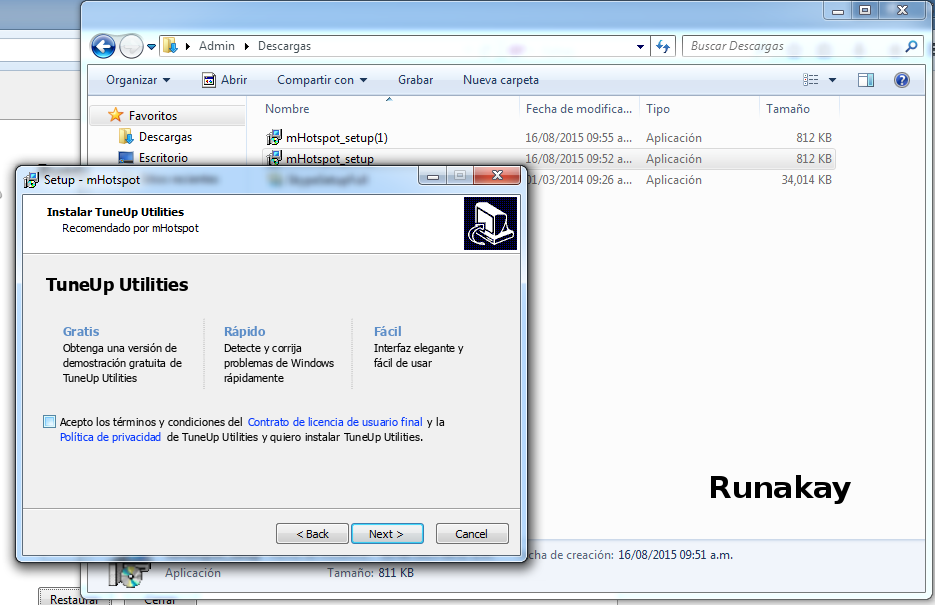
Task: Click Grabar in the Explorer toolbar
Action: [416, 80]
